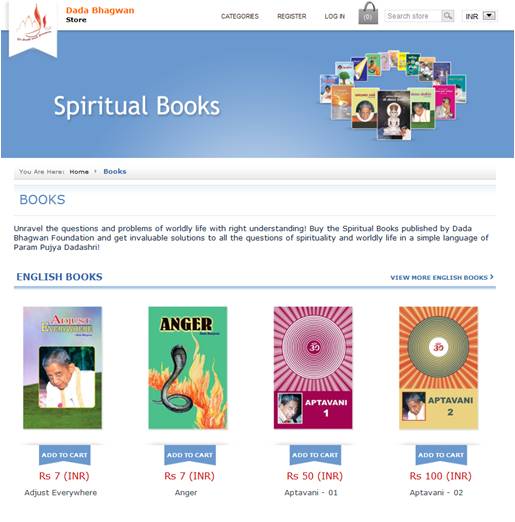515x522 pixels.
Task: Open the INR currency dropdown arrow
Action: coord(489,16)
